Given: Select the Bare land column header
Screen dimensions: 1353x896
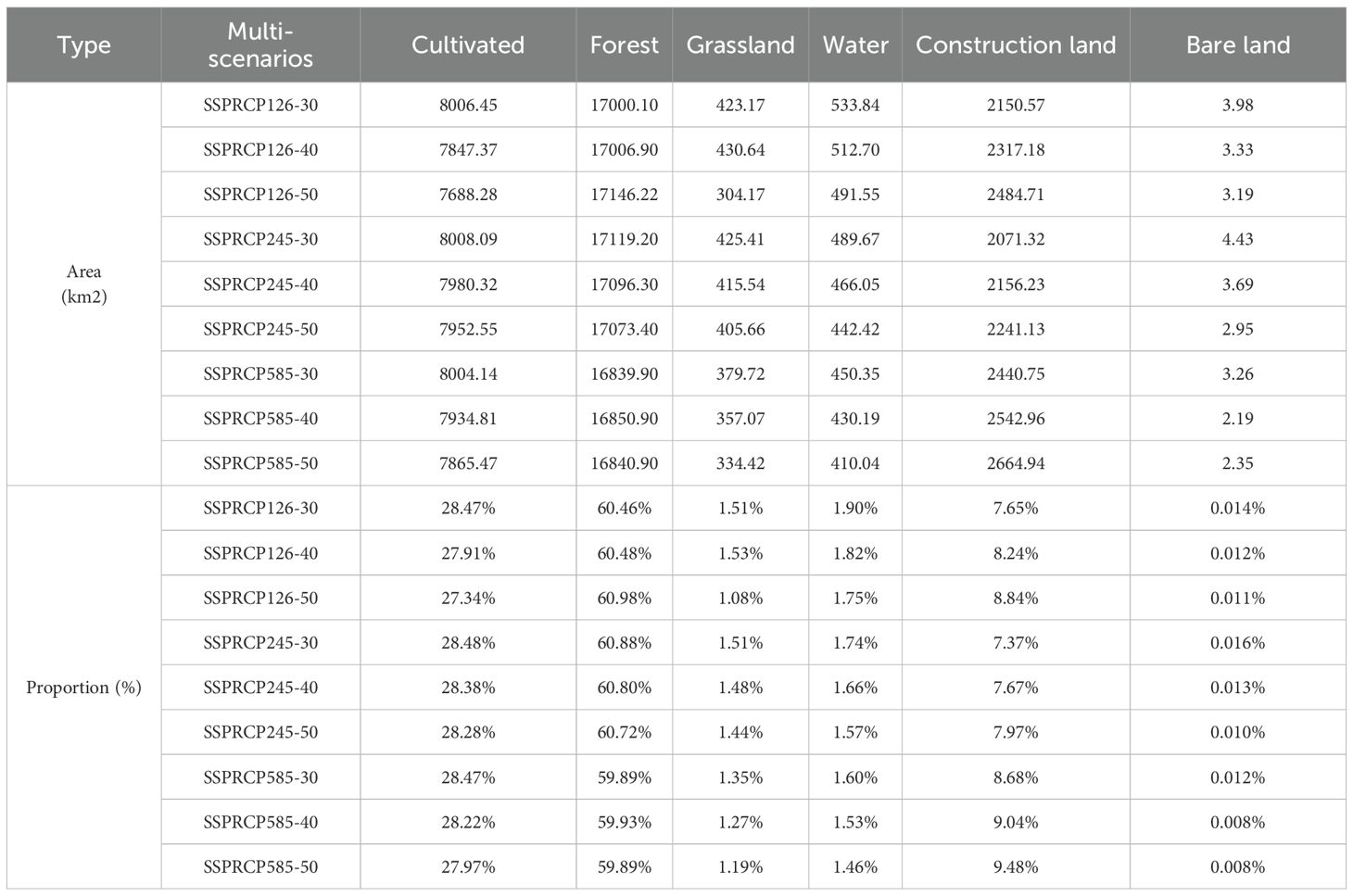Looking at the screenshot, I should click(x=1237, y=45).
